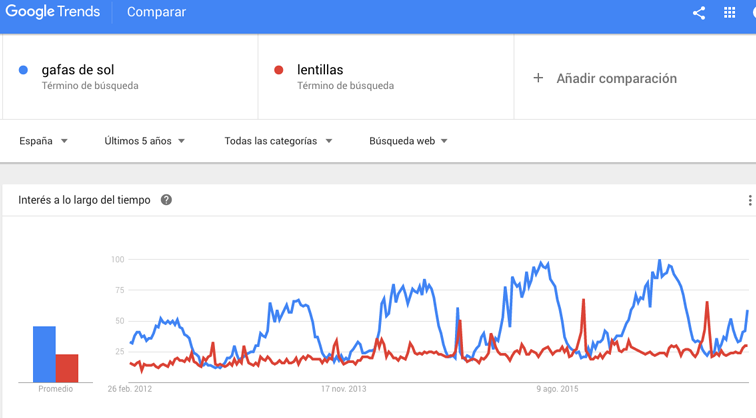Open chart's three-dot options menu
This screenshot has height=418, width=756.
pos(749,201)
